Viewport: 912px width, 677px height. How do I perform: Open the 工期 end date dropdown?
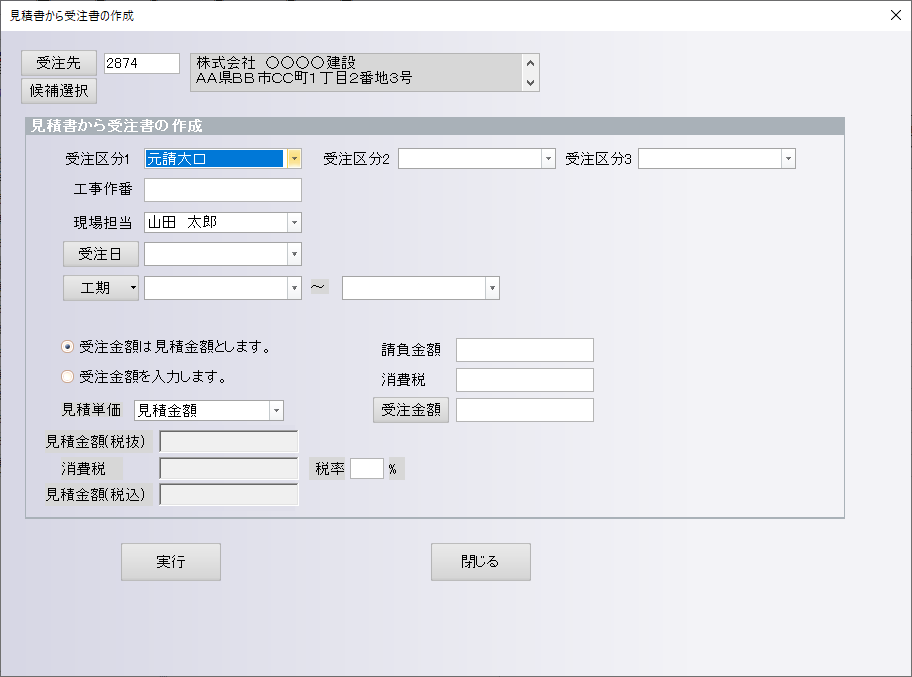click(x=492, y=288)
